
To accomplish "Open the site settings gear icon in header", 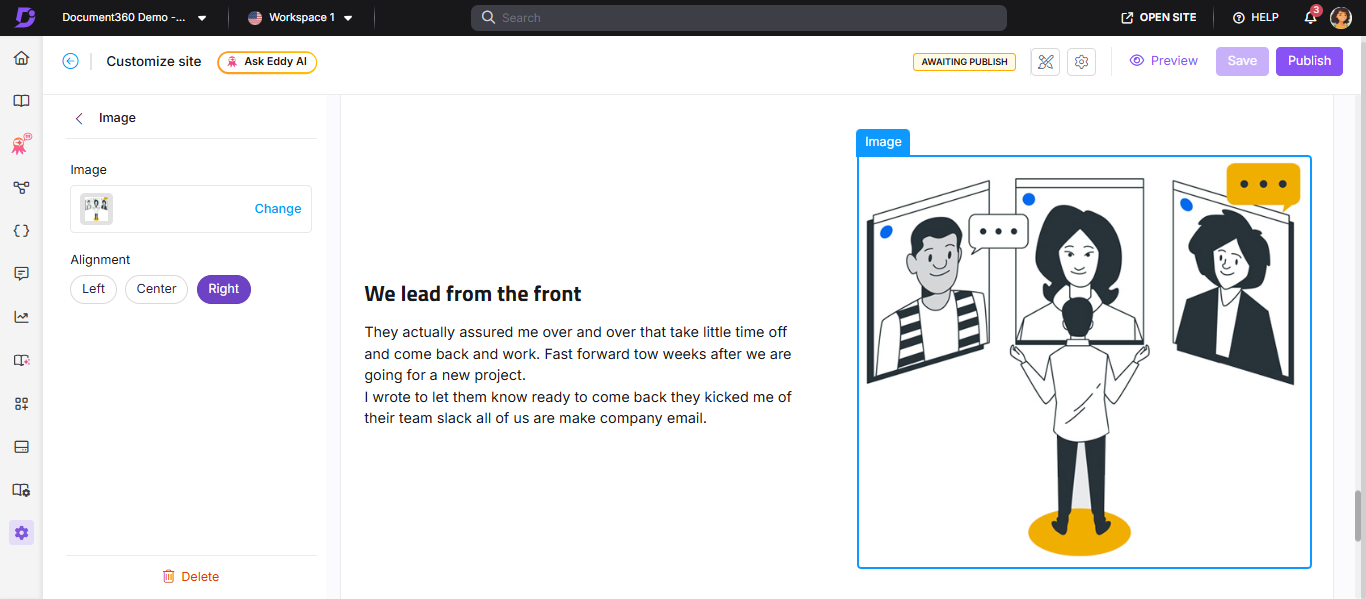I will [1081, 61].
